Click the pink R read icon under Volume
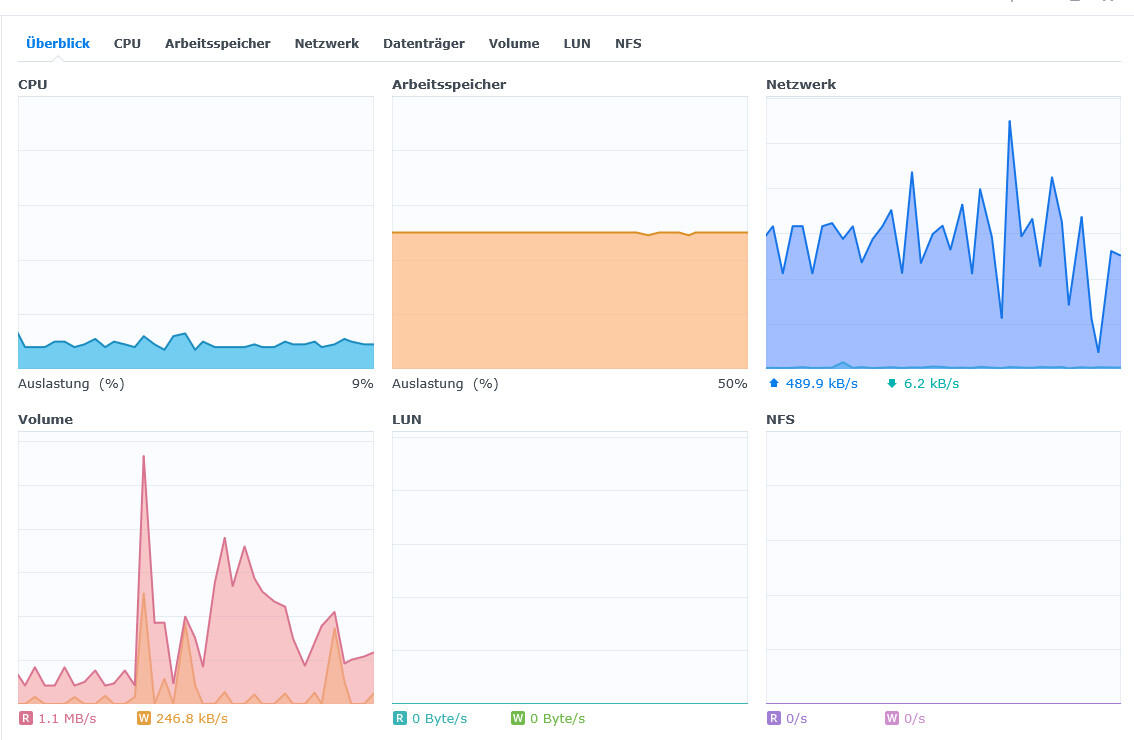The image size is (1134, 740). (25, 718)
